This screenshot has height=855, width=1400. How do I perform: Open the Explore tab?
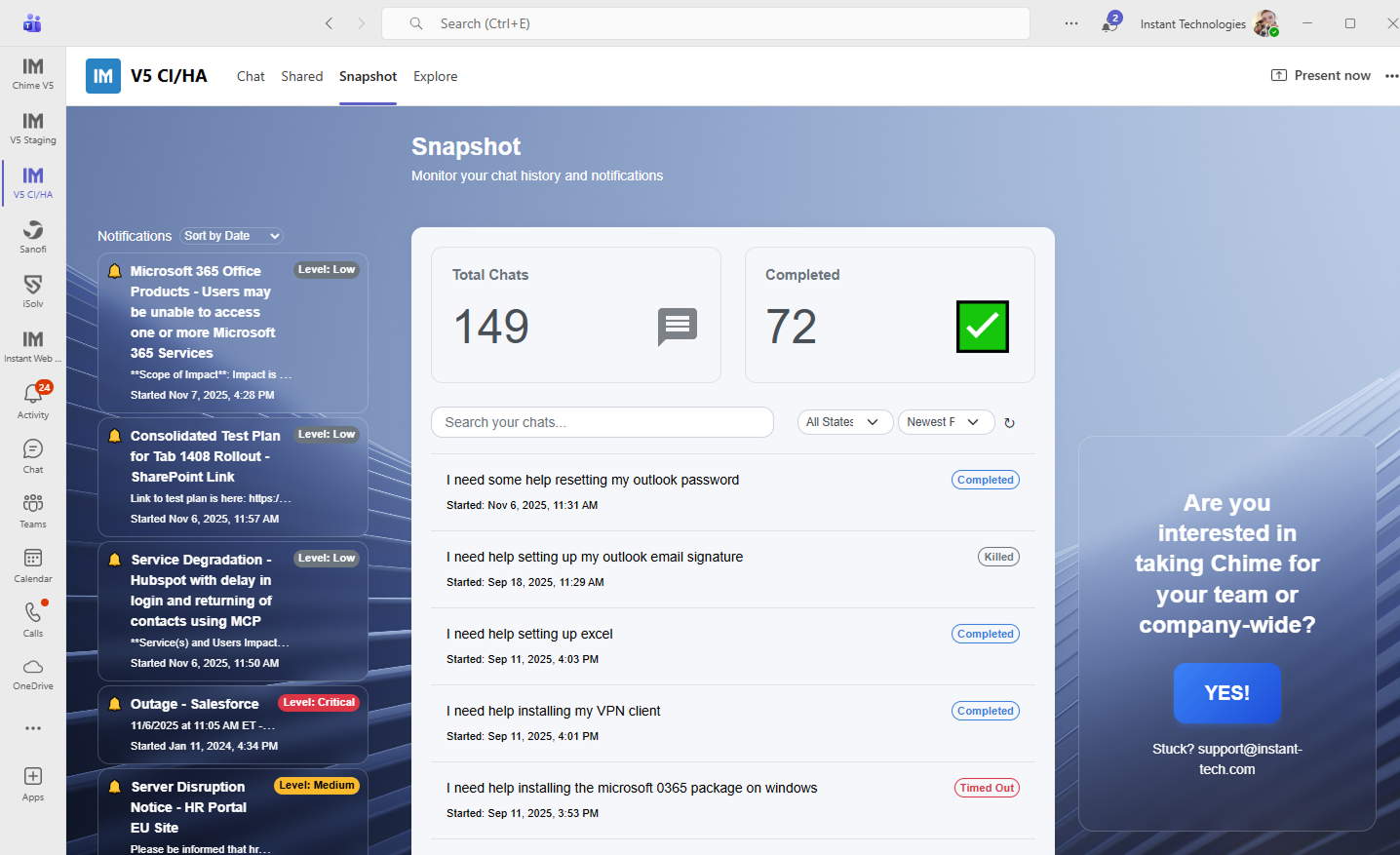[435, 76]
